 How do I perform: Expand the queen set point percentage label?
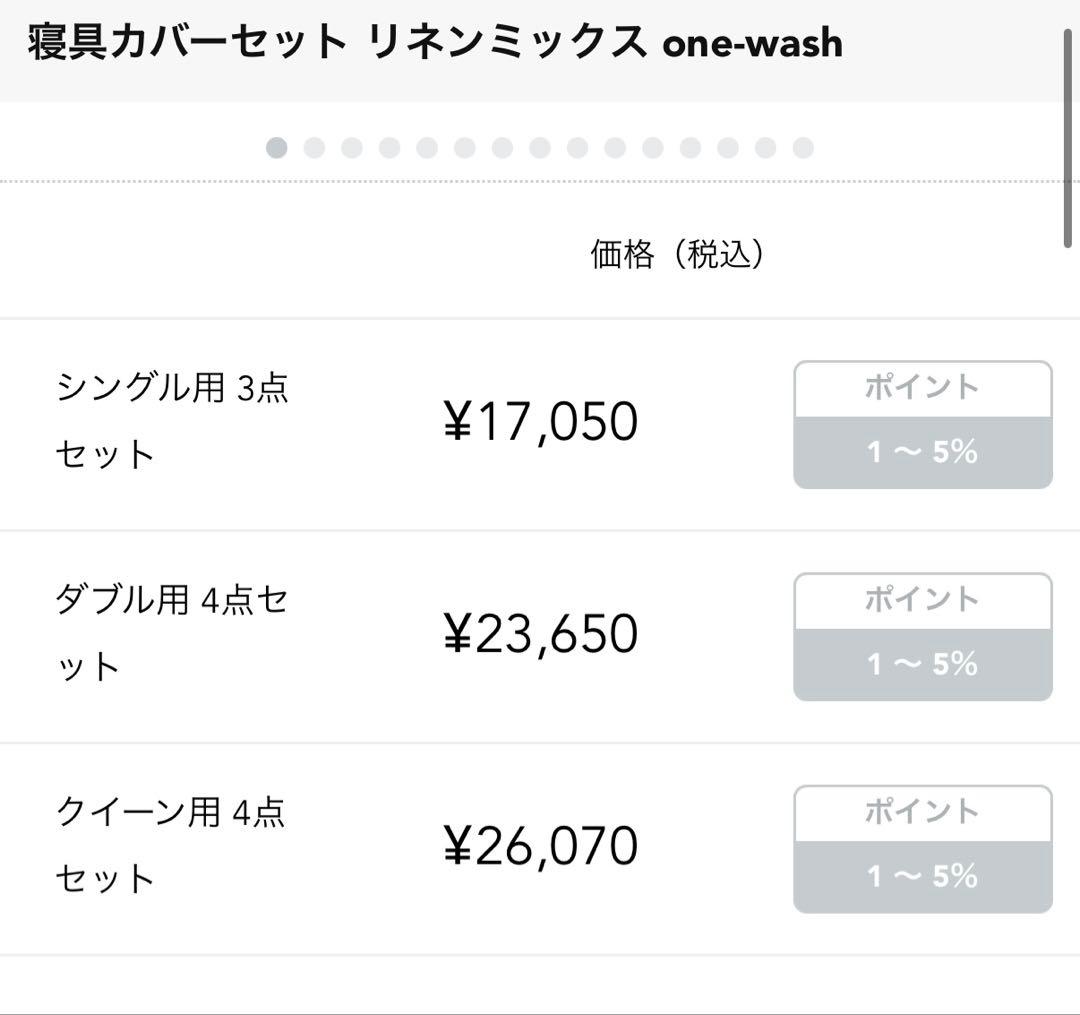click(x=921, y=876)
